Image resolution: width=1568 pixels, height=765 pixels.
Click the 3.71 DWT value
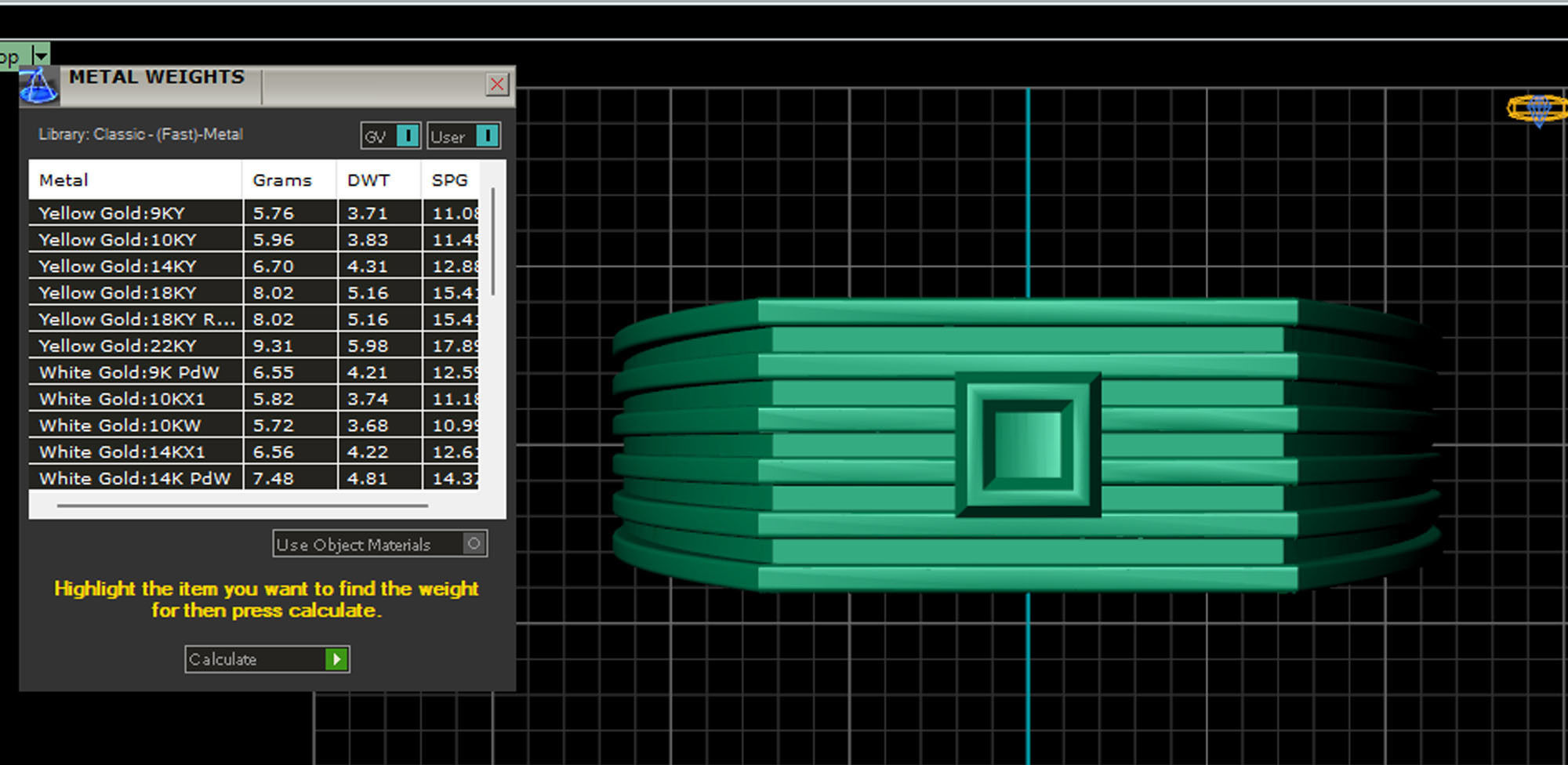tap(368, 213)
